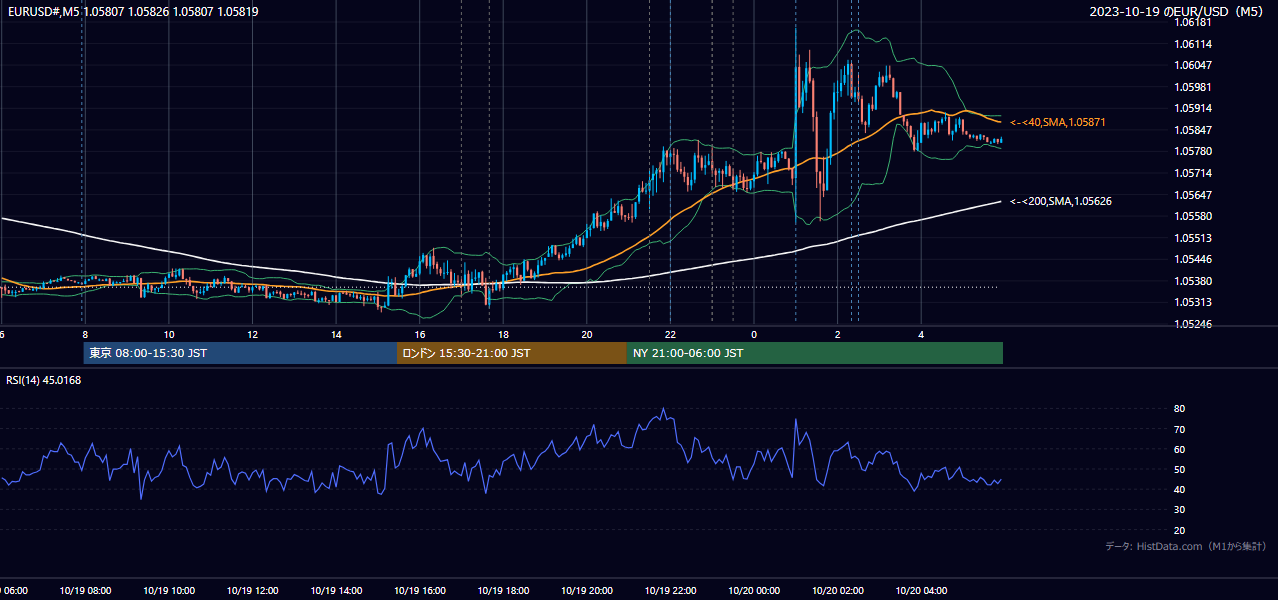Click hour label 4 under price chart
The height and width of the screenshot is (600, 1278).
pyautogui.click(x=921, y=334)
